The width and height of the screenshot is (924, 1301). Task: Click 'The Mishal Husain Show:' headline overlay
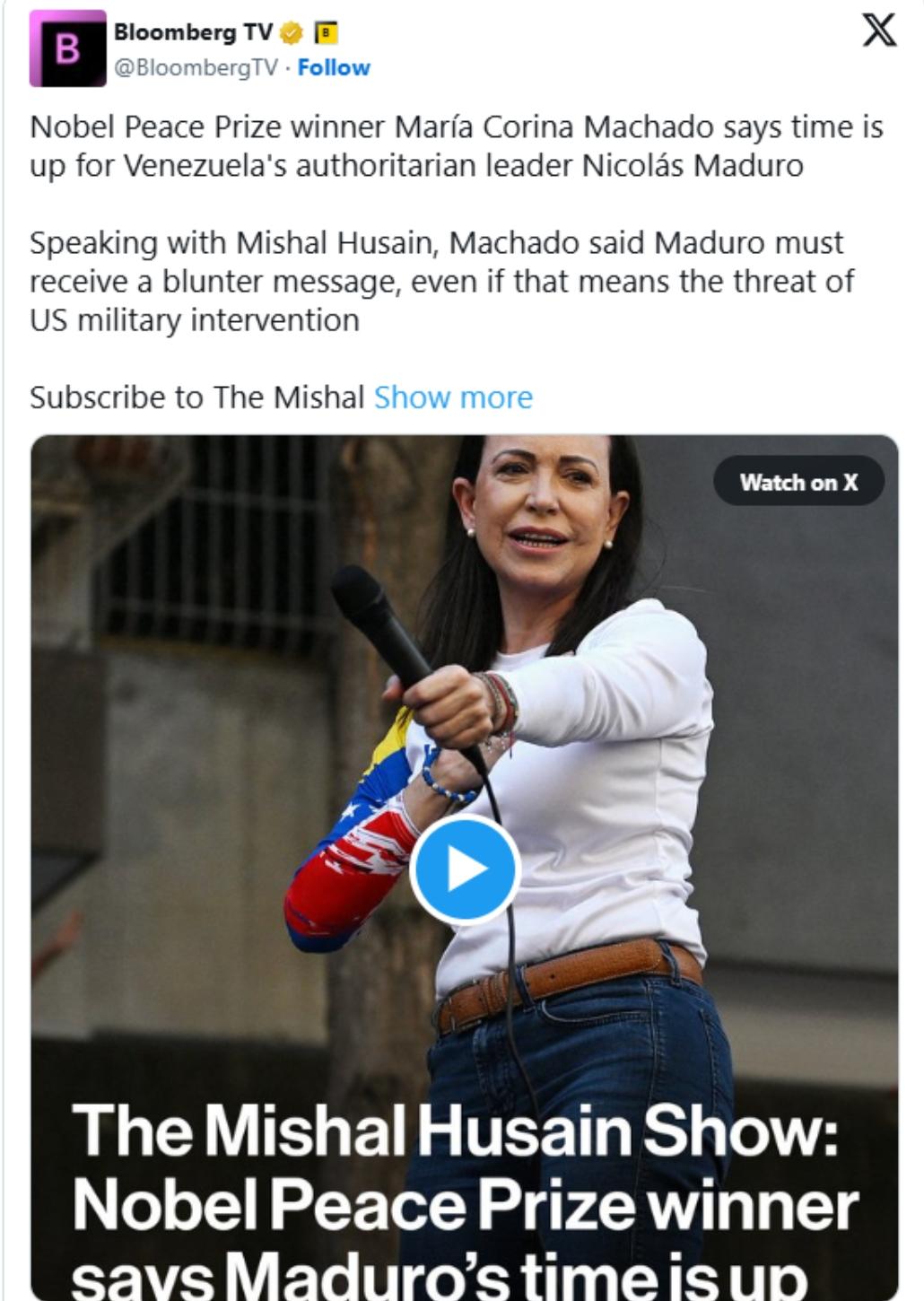(455, 1130)
